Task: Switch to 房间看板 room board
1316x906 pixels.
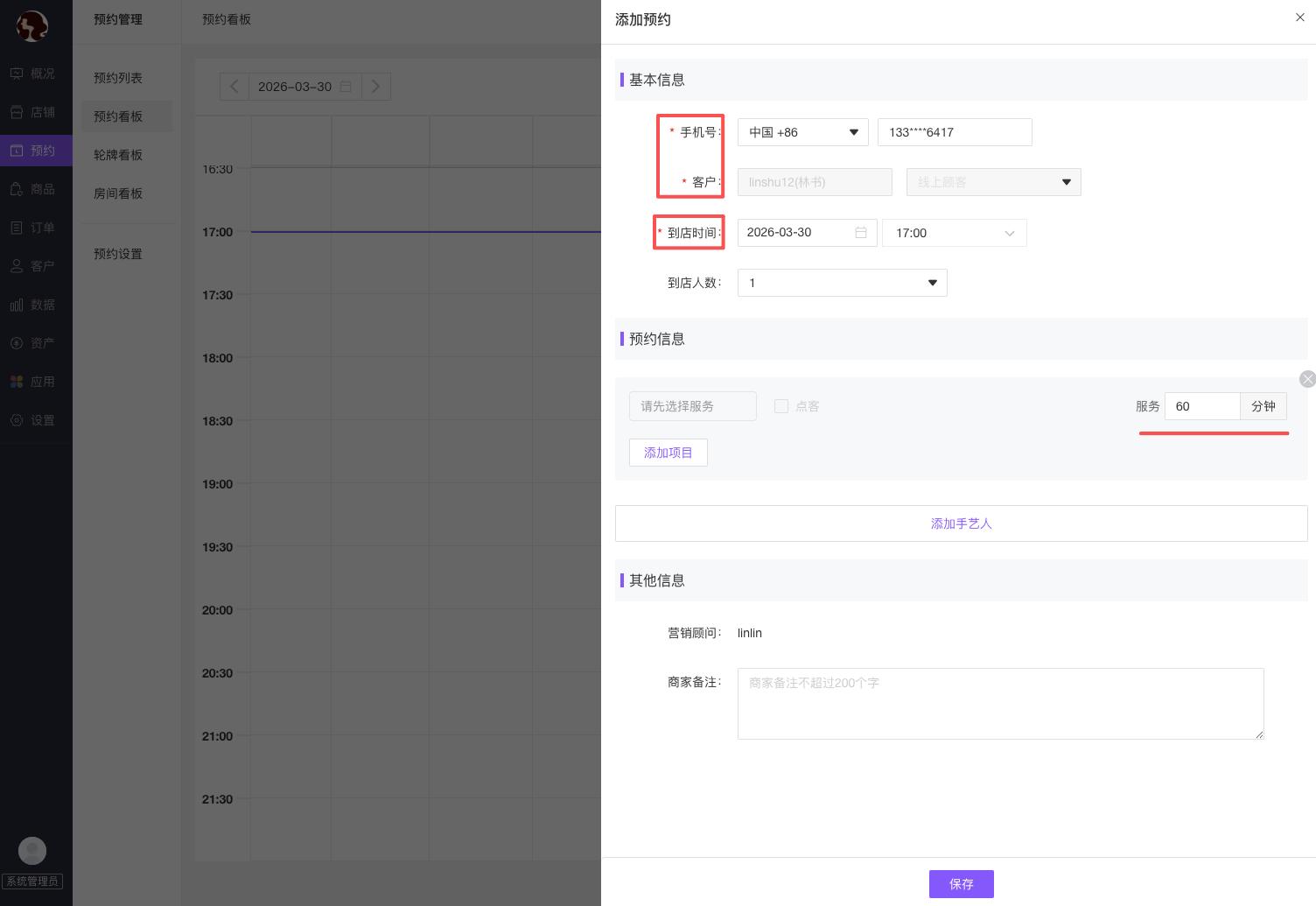Action: click(118, 193)
